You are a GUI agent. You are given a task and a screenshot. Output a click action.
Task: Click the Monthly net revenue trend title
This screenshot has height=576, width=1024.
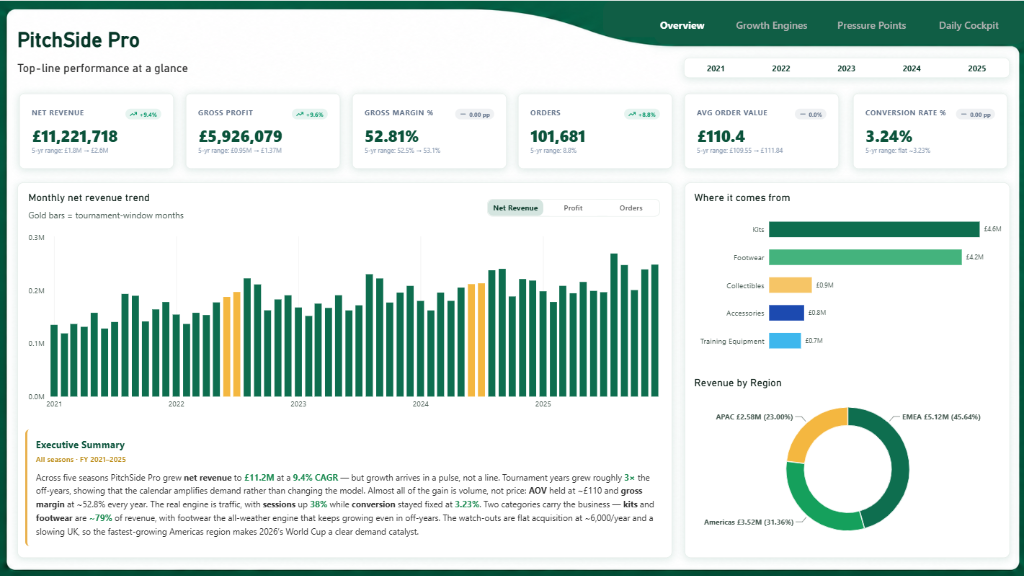coord(89,197)
